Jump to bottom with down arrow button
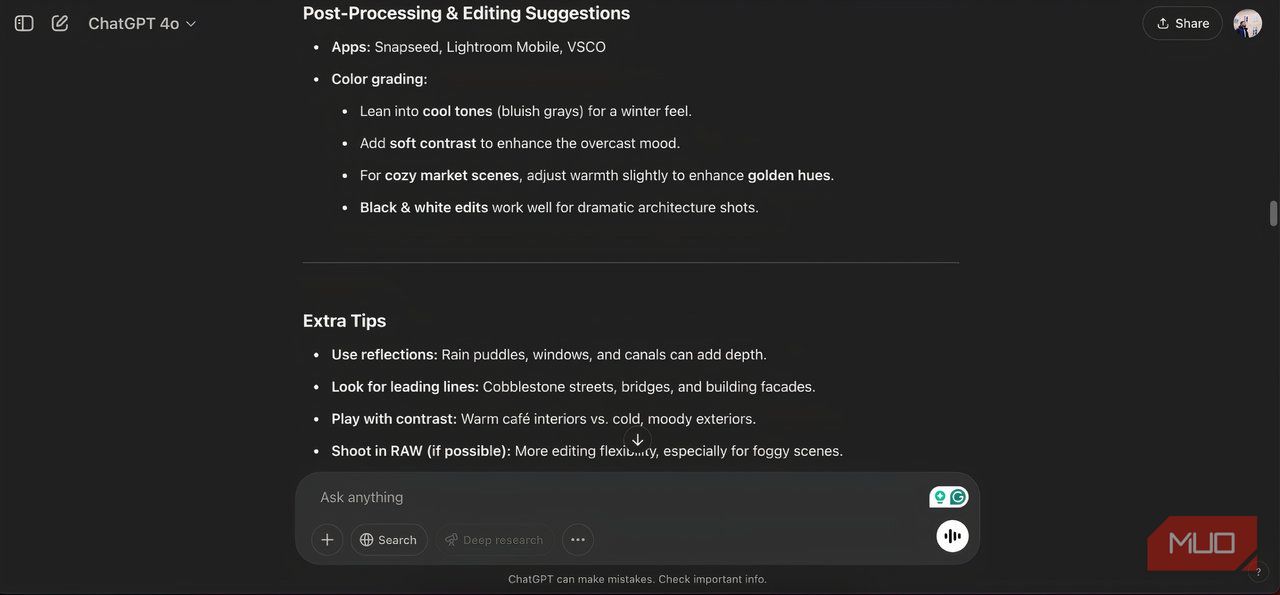 click(x=637, y=440)
